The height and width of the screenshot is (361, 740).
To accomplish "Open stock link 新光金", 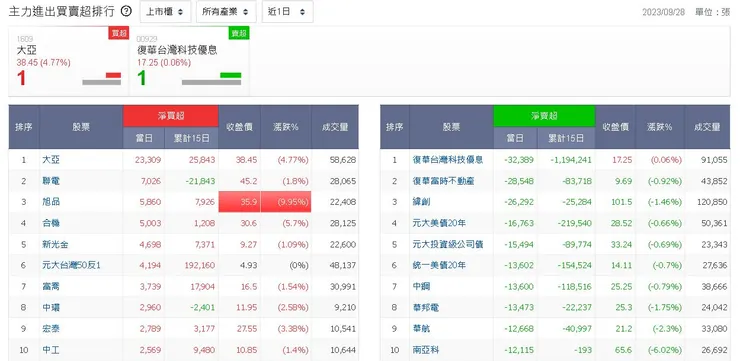I will pos(55,244).
